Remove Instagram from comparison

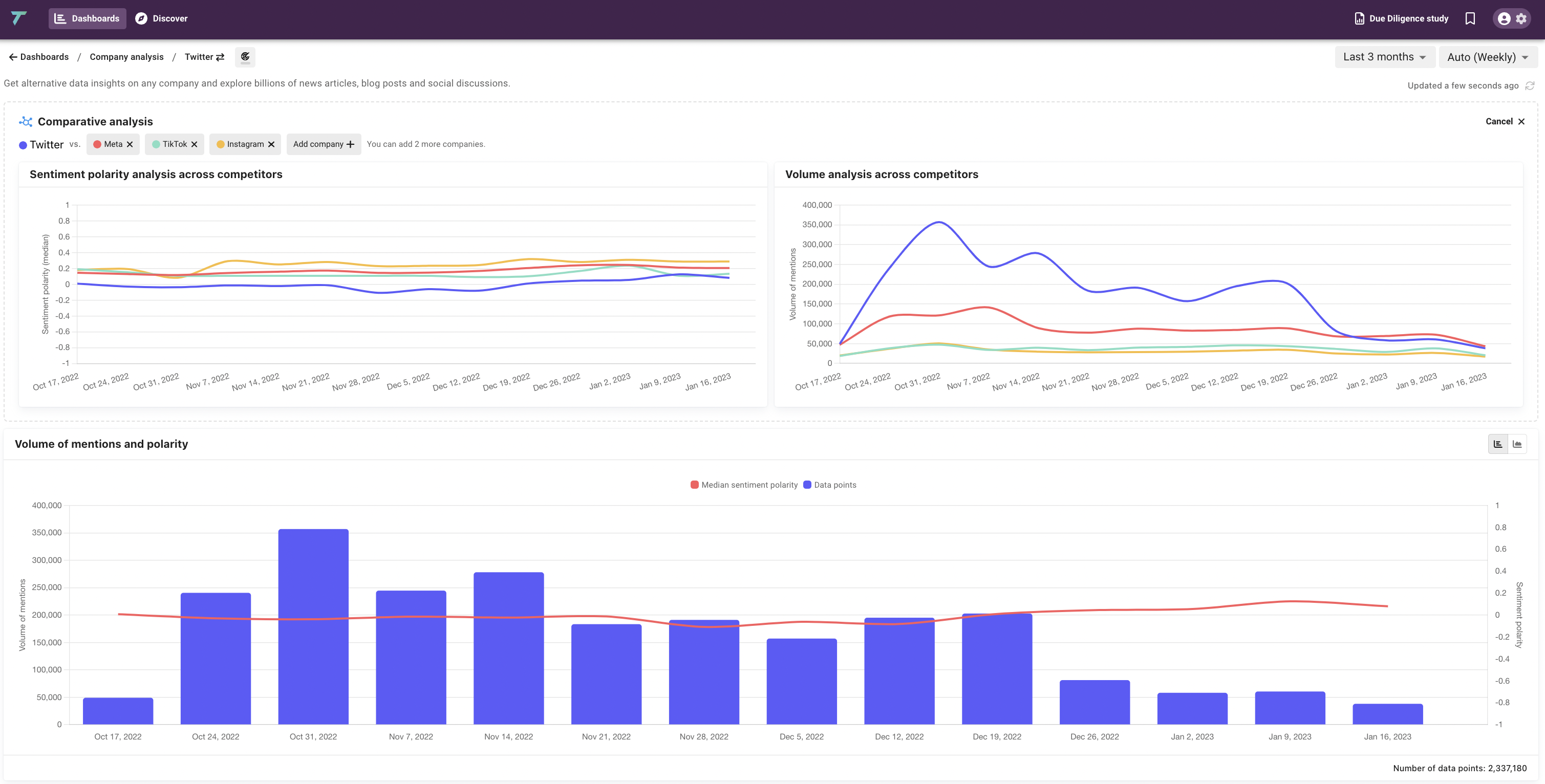271,144
